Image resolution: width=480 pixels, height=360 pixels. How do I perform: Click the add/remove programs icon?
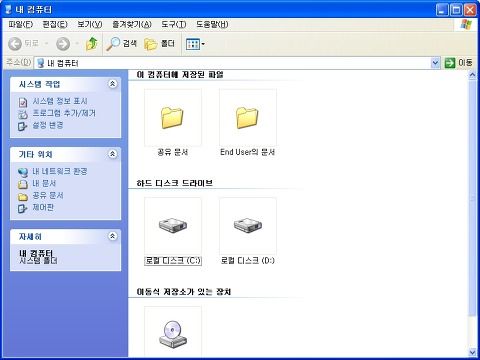[x=23, y=114]
